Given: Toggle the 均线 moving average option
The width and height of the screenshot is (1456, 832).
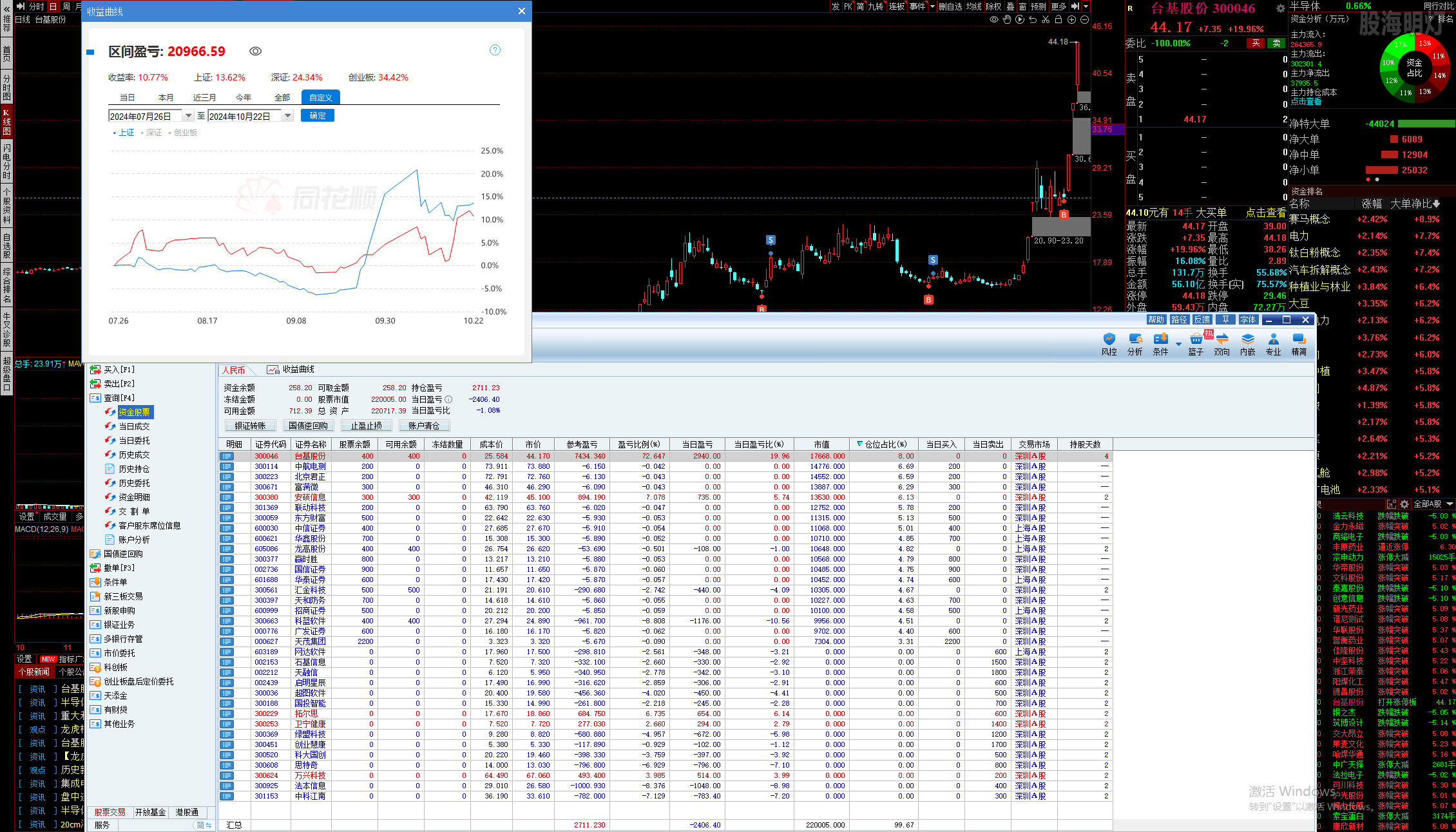Looking at the screenshot, I should [974, 6].
